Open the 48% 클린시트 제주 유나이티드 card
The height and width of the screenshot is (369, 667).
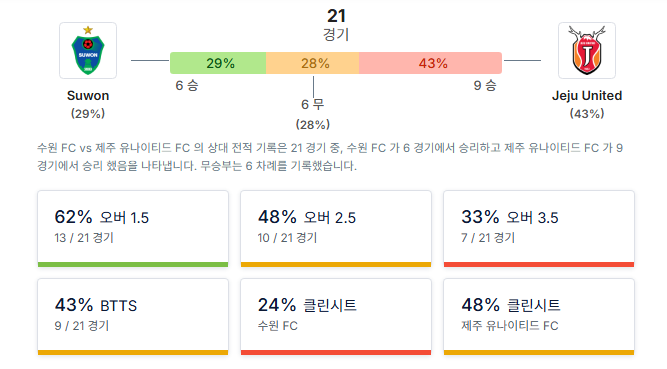[539, 317]
